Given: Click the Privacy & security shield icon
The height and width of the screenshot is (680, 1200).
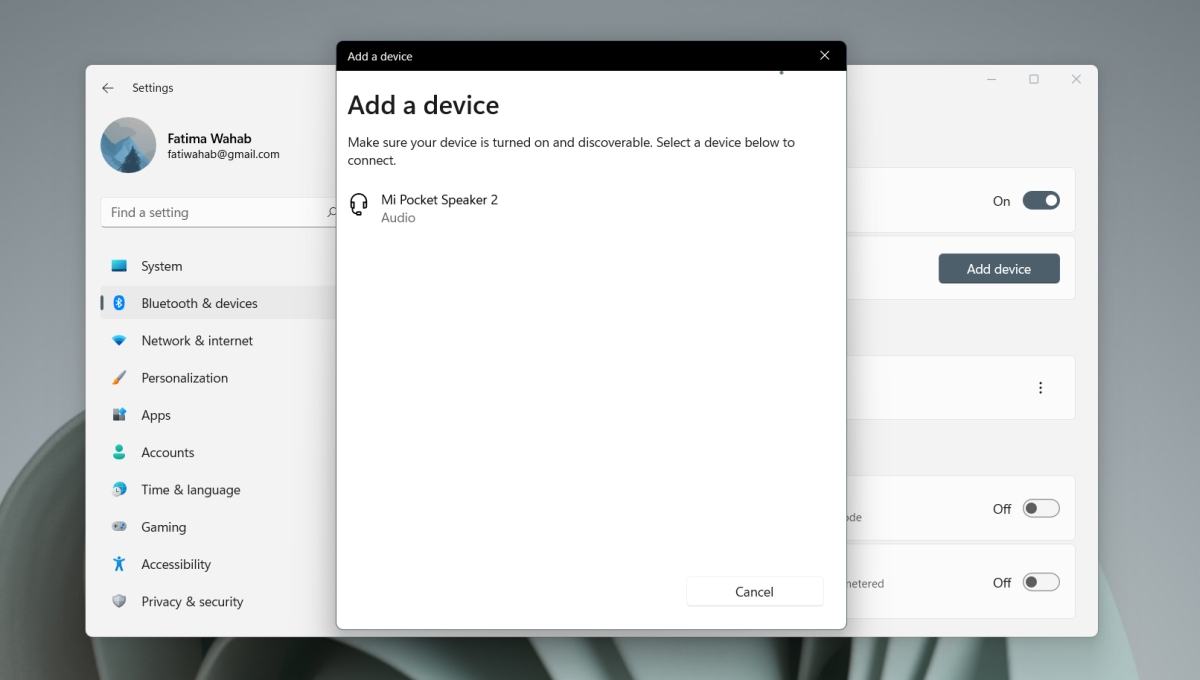Looking at the screenshot, I should point(119,601).
